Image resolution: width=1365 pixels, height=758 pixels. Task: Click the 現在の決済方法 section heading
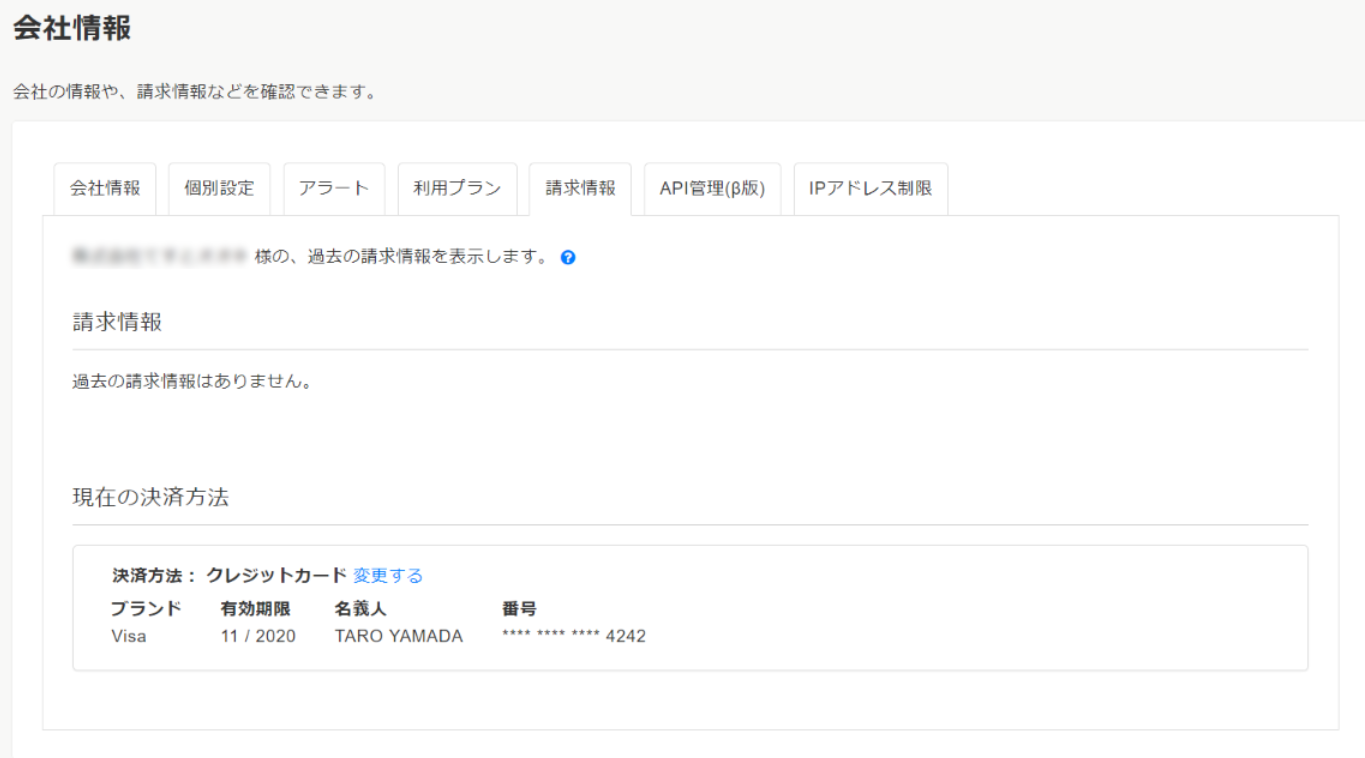tap(150, 497)
